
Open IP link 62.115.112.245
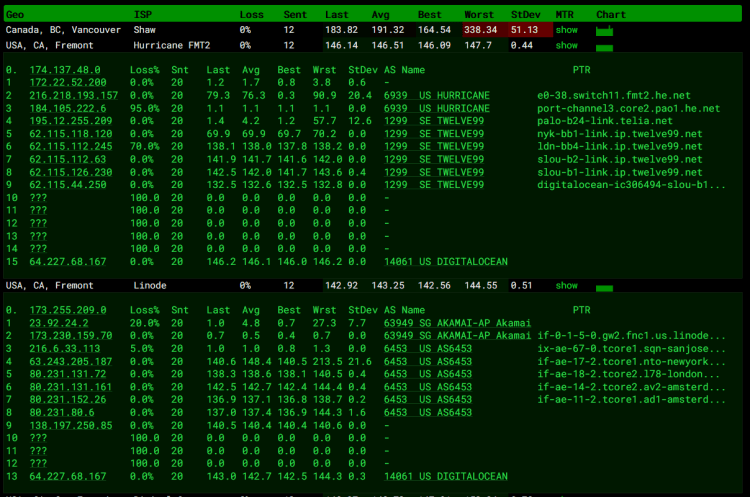[71, 146]
